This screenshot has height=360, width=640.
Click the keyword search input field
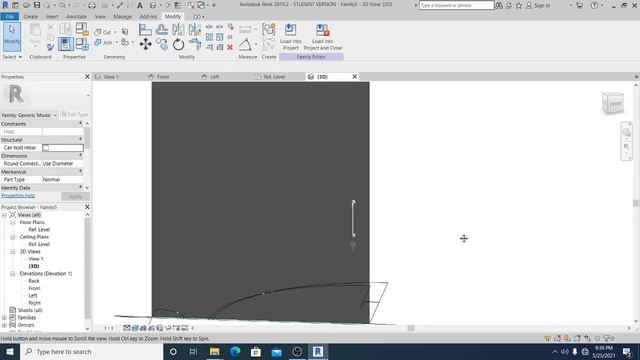[x=456, y=5]
